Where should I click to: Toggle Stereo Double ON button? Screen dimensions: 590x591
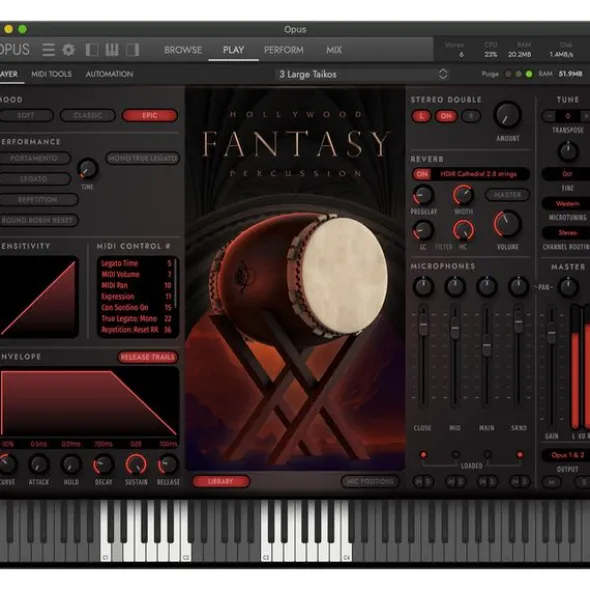pos(446,116)
